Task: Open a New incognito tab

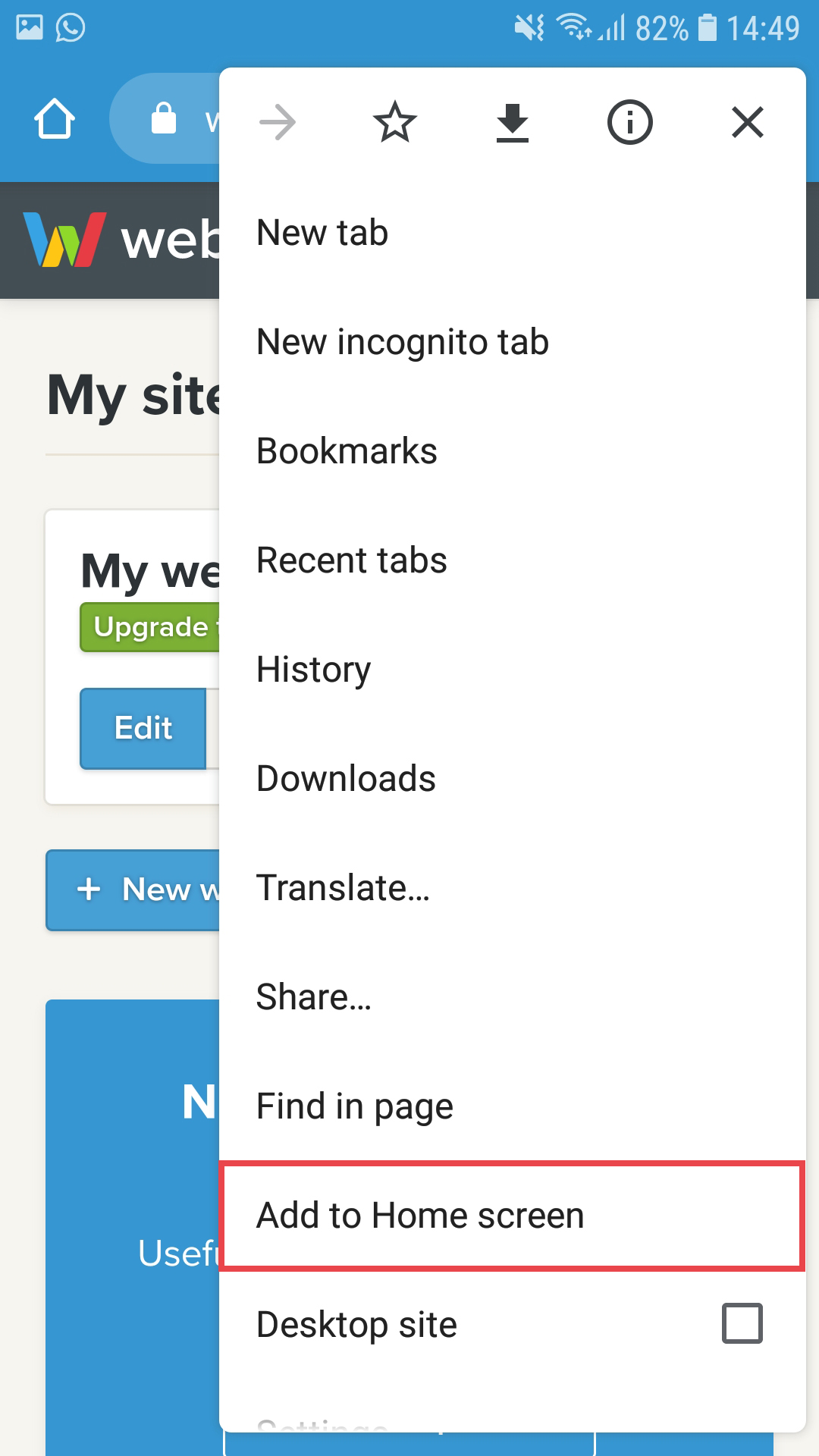Action: 403,342
